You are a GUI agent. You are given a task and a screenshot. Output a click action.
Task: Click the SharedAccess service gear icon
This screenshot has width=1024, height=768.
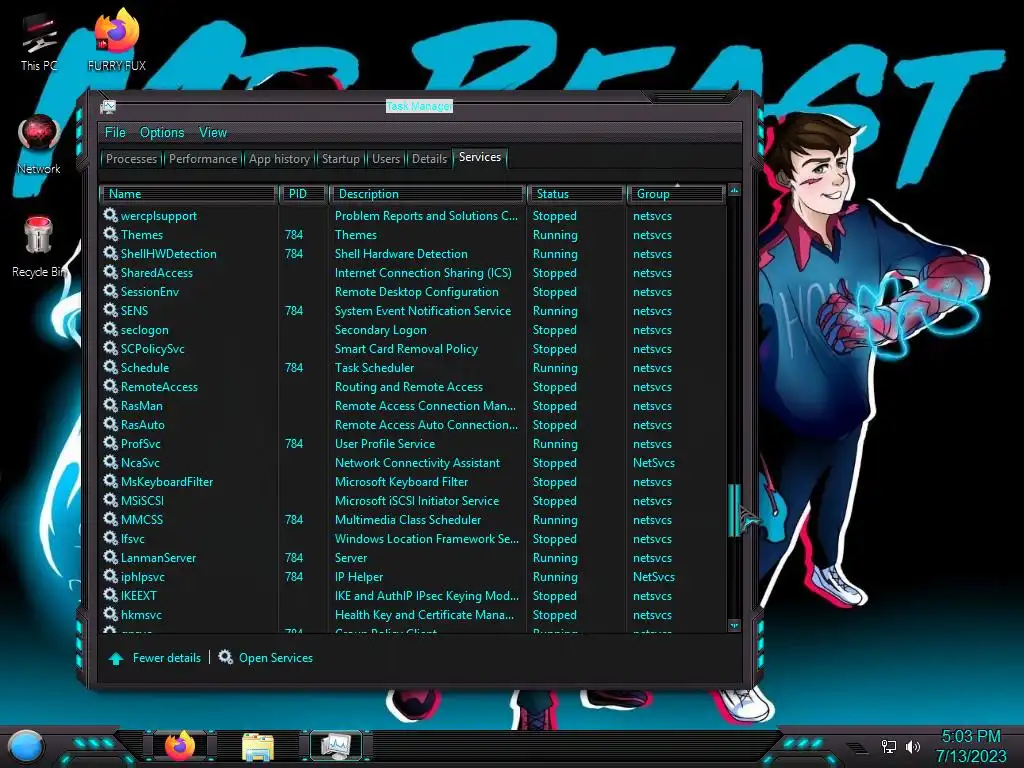pos(110,272)
